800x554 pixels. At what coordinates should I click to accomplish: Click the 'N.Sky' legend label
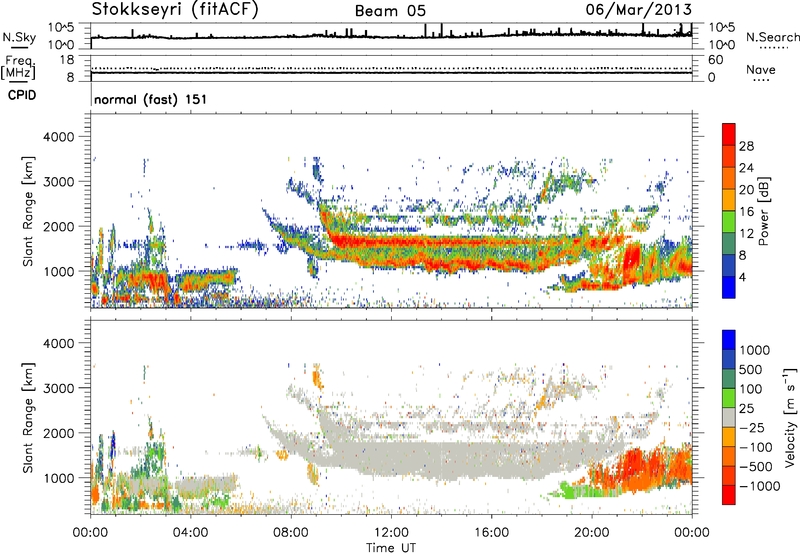19,37
